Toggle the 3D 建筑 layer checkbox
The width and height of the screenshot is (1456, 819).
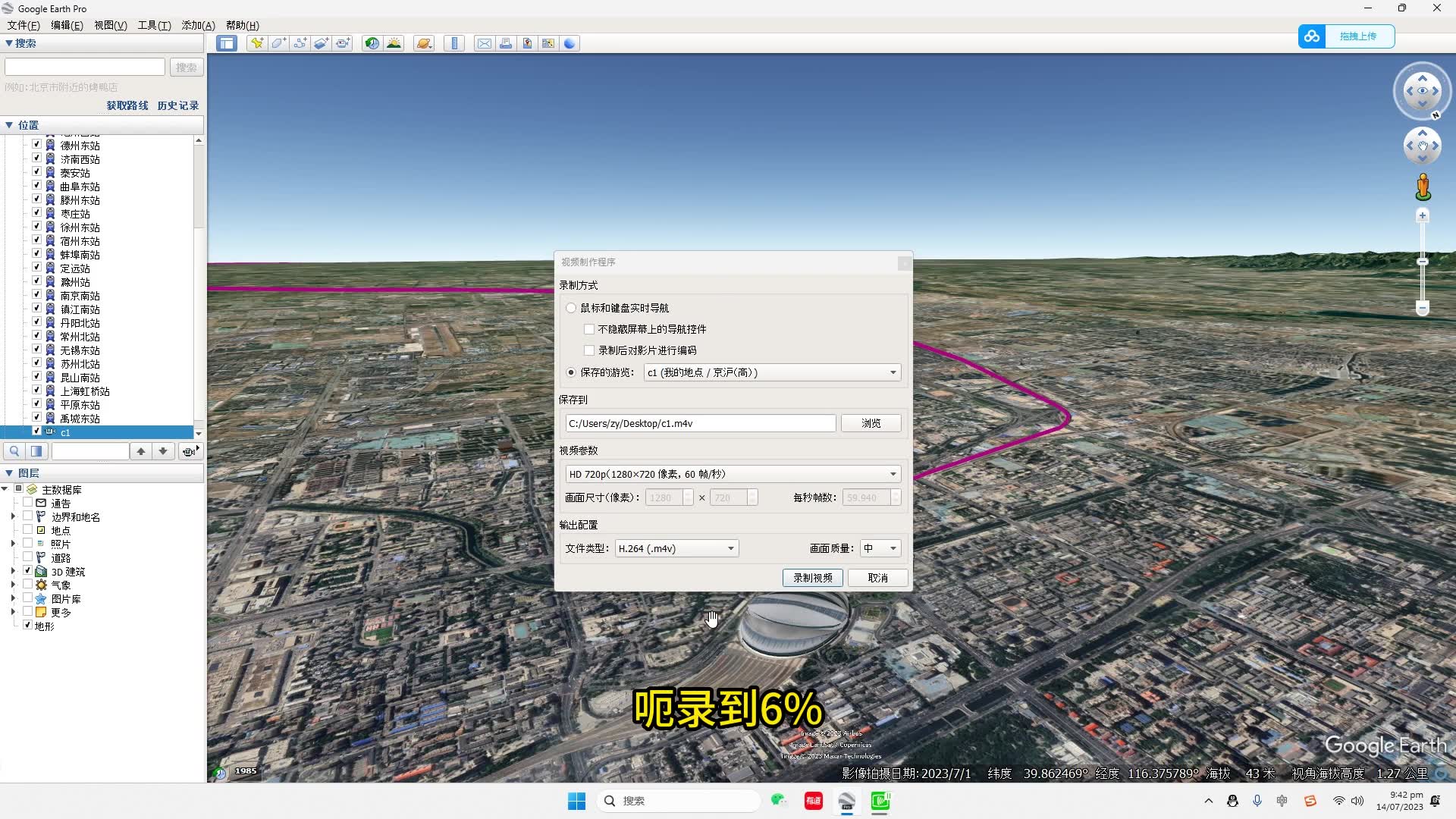point(28,571)
